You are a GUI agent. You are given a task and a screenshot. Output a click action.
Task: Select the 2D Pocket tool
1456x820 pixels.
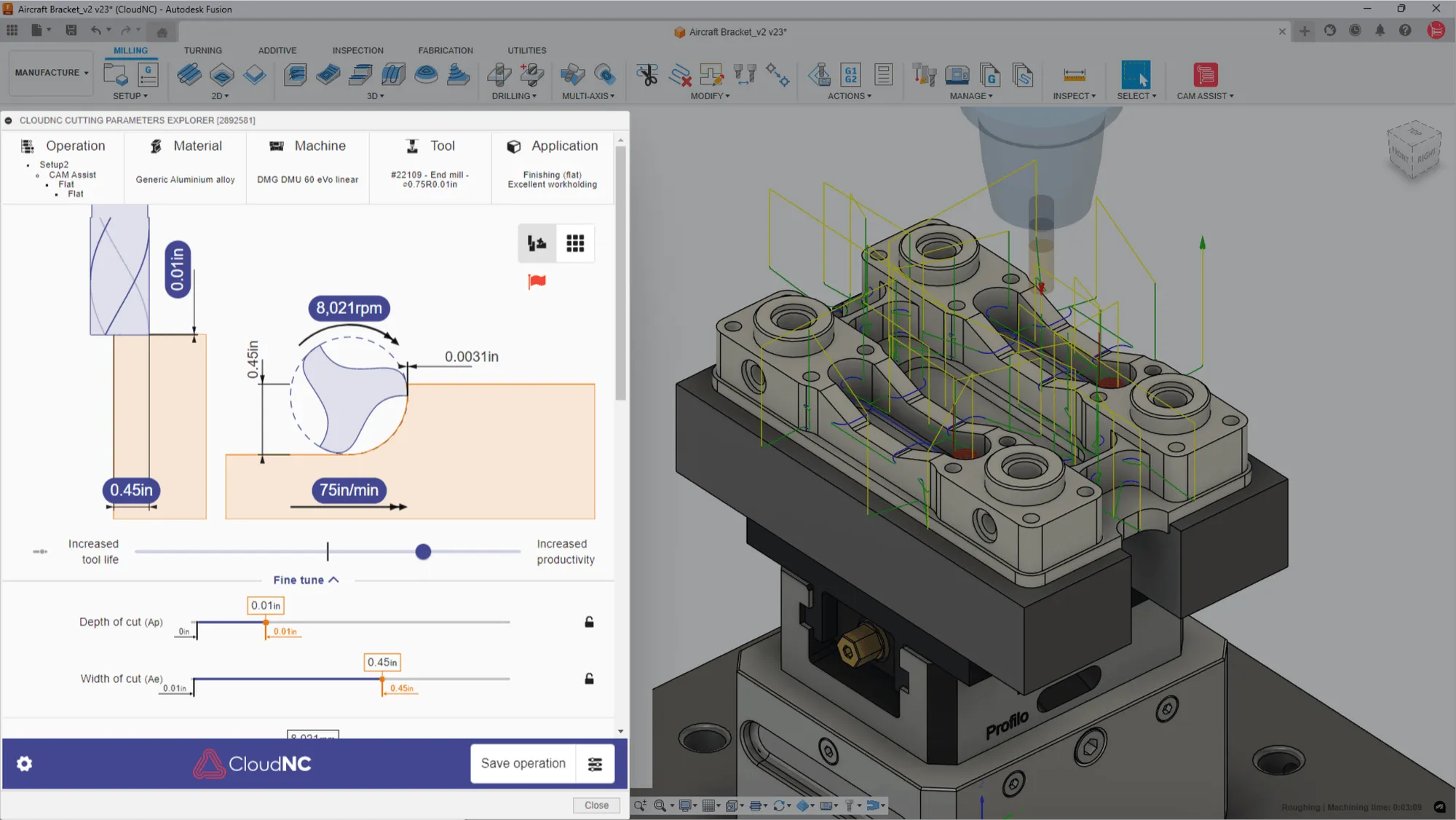222,74
